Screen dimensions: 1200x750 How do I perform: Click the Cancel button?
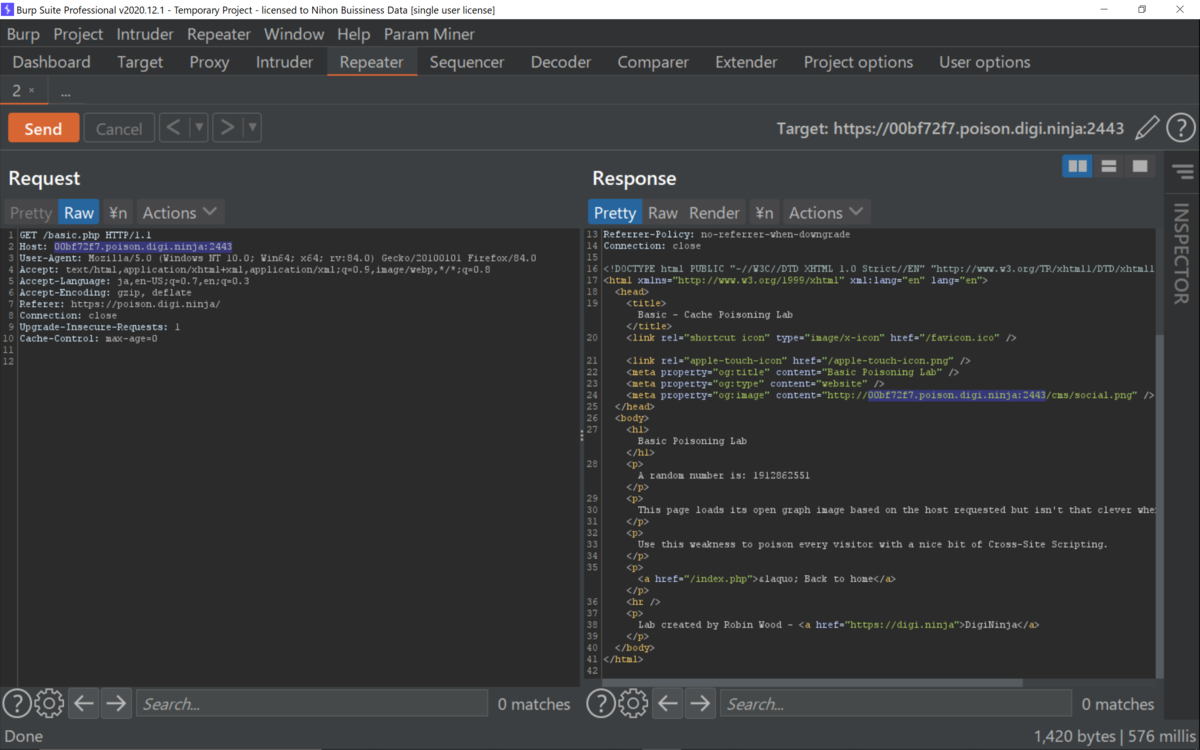pyautogui.click(x=119, y=128)
